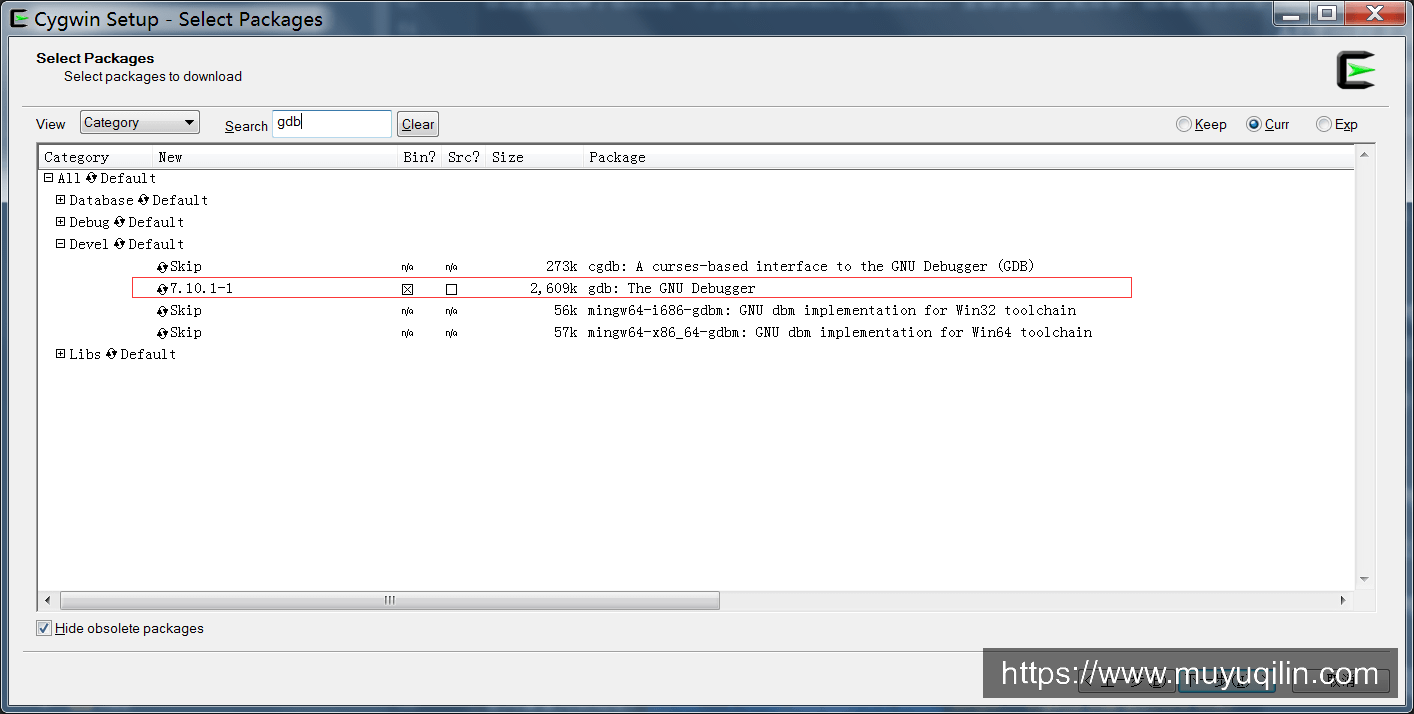Click the horizontal scrollbar right arrow

point(1343,600)
